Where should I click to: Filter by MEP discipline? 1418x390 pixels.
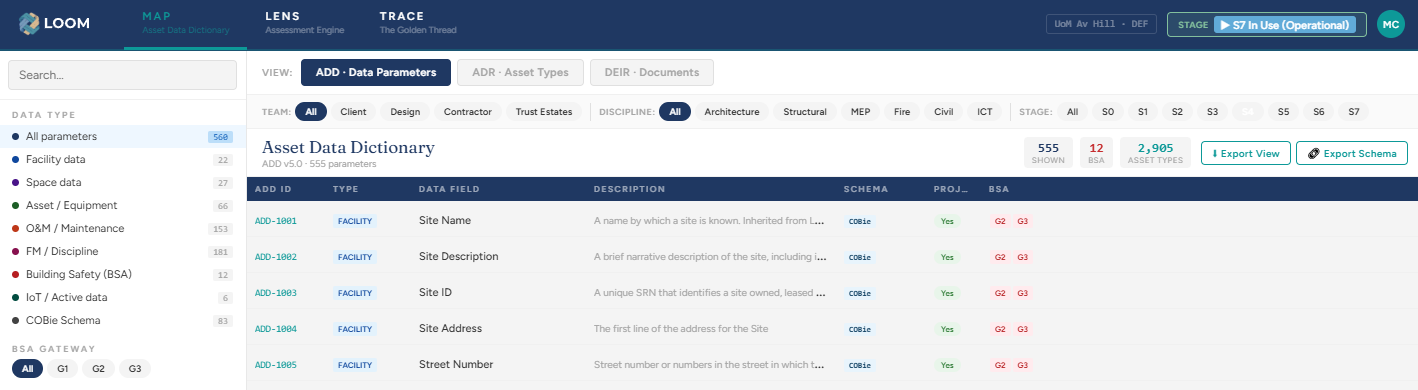click(860, 112)
